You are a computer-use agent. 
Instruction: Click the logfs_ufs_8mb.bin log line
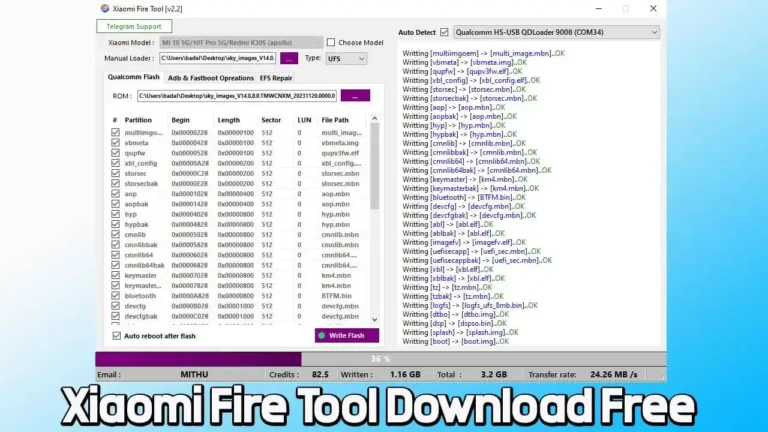[470, 305]
